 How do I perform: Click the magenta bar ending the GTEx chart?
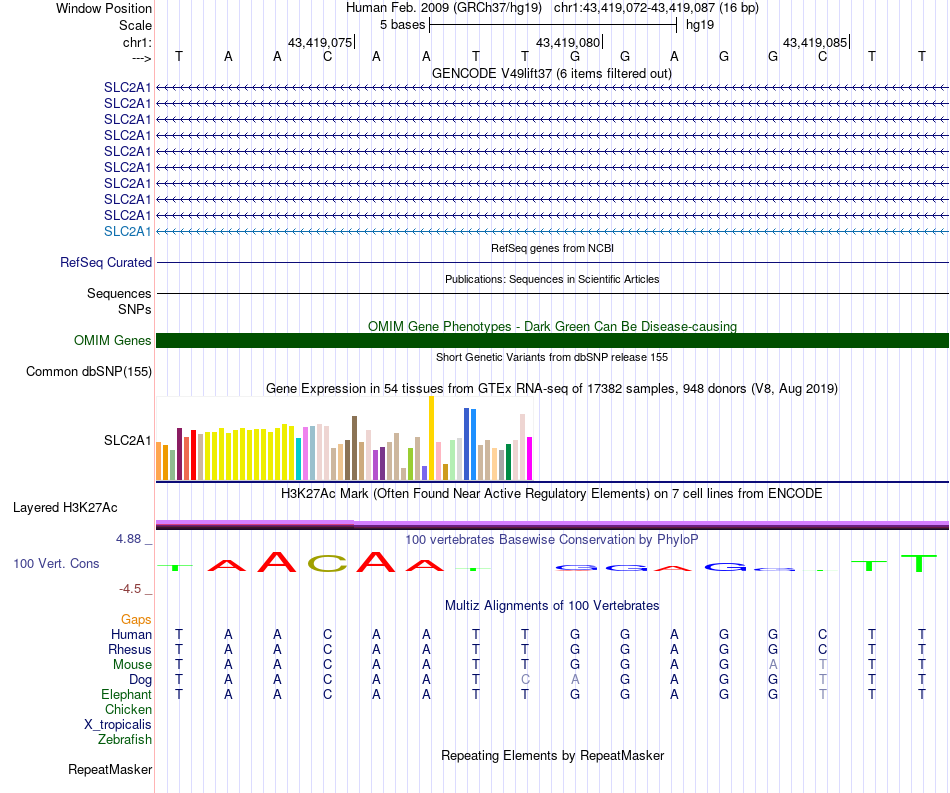click(530, 459)
